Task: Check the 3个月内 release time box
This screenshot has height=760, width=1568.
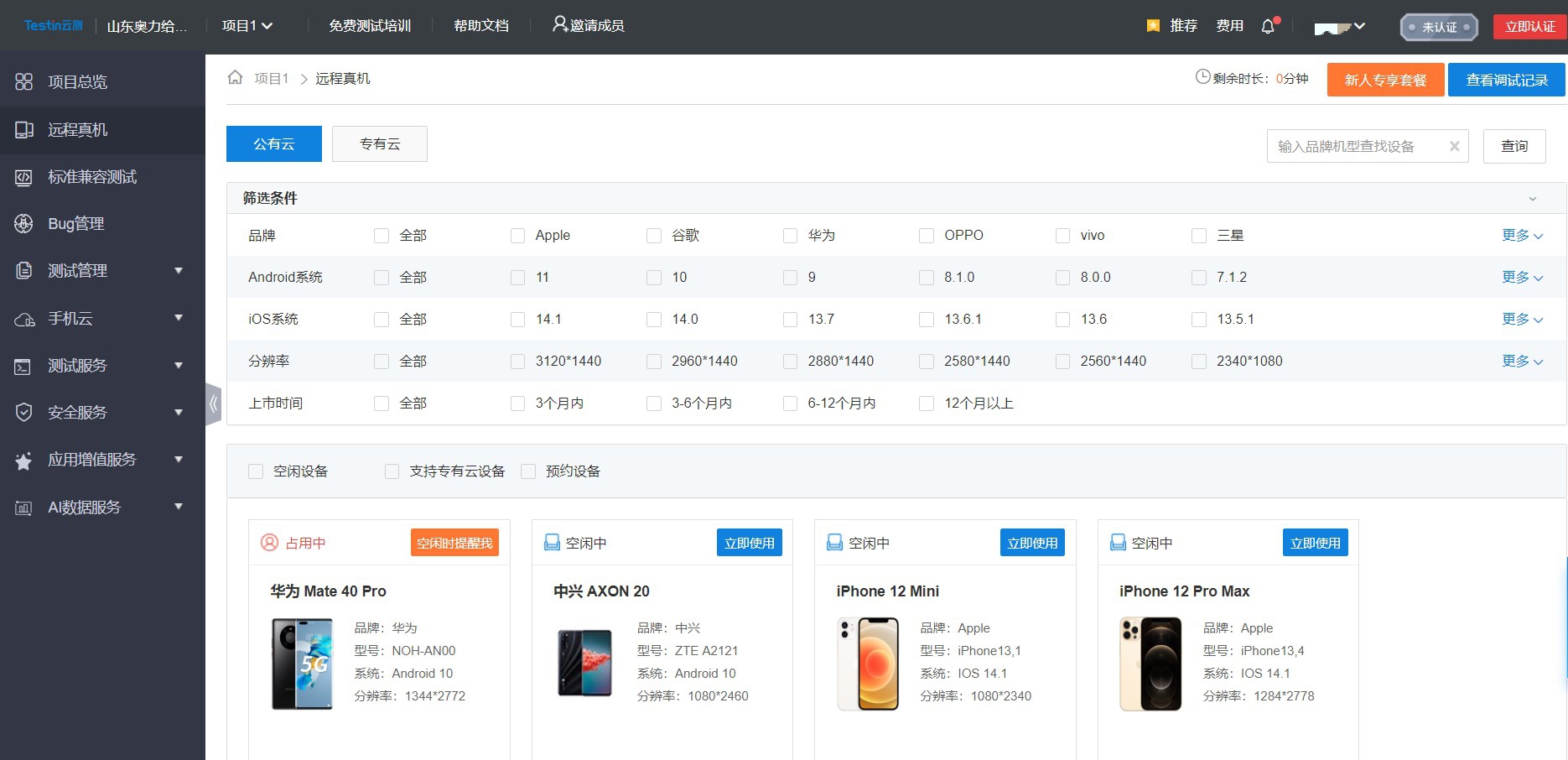Action: tap(517, 403)
